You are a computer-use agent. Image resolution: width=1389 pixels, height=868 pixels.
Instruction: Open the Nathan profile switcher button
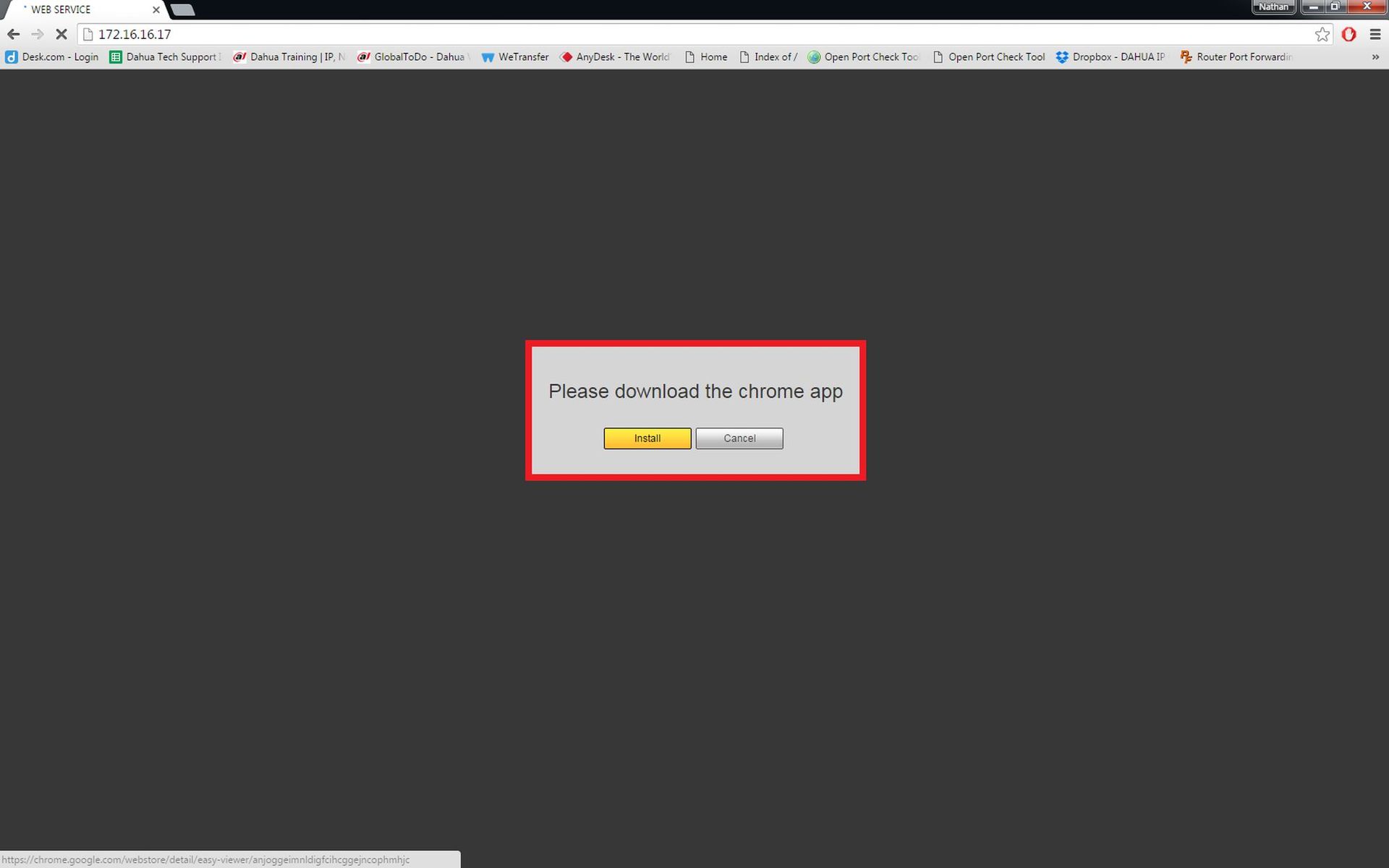coord(1273,7)
